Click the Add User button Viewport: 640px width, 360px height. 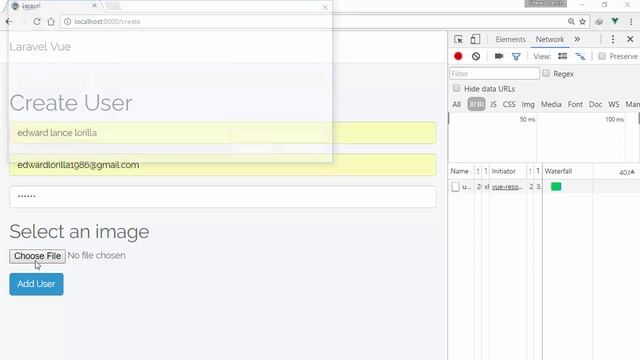click(36, 284)
